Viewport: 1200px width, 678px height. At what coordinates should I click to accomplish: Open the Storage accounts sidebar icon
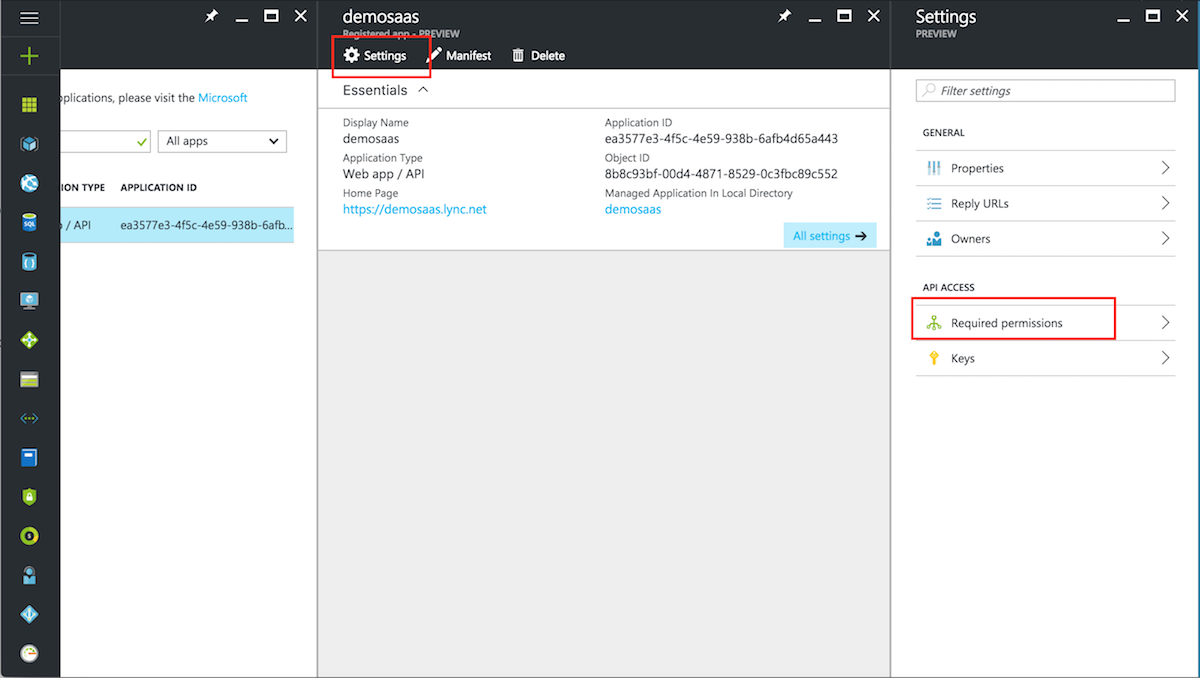29,379
